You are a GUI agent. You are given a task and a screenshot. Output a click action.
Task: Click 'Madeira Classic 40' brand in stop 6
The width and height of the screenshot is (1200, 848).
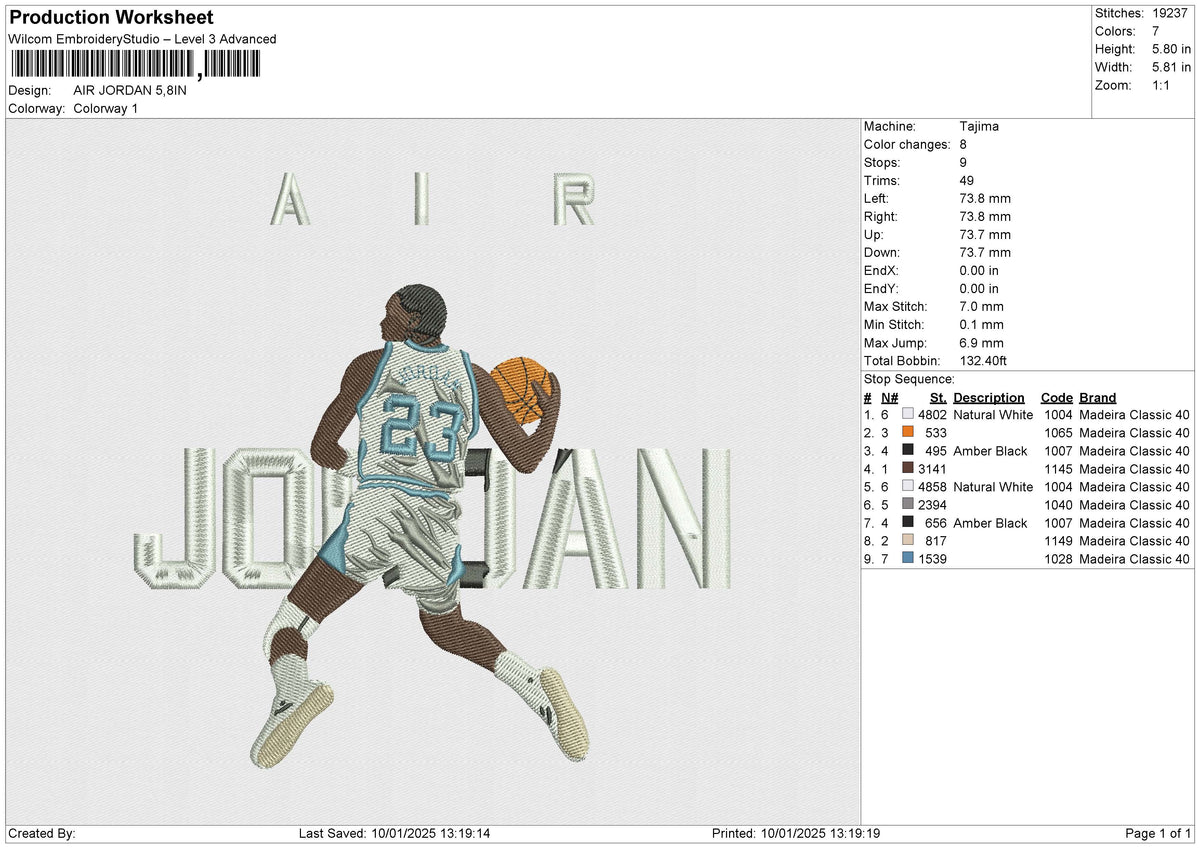[1135, 504]
